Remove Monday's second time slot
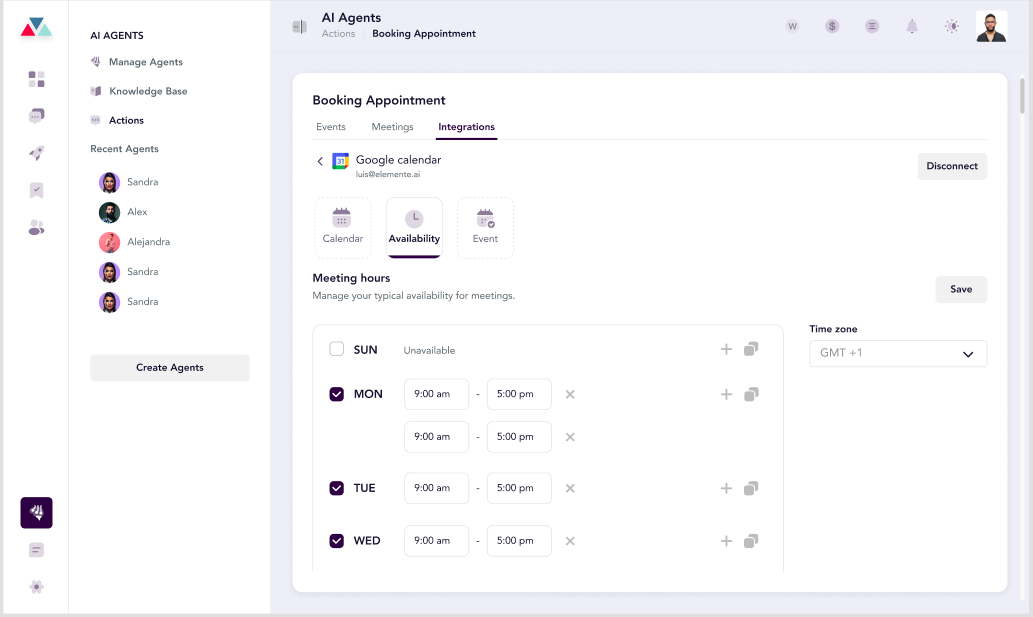This screenshot has height=617, width=1033. pyautogui.click(x=571, y=437)
